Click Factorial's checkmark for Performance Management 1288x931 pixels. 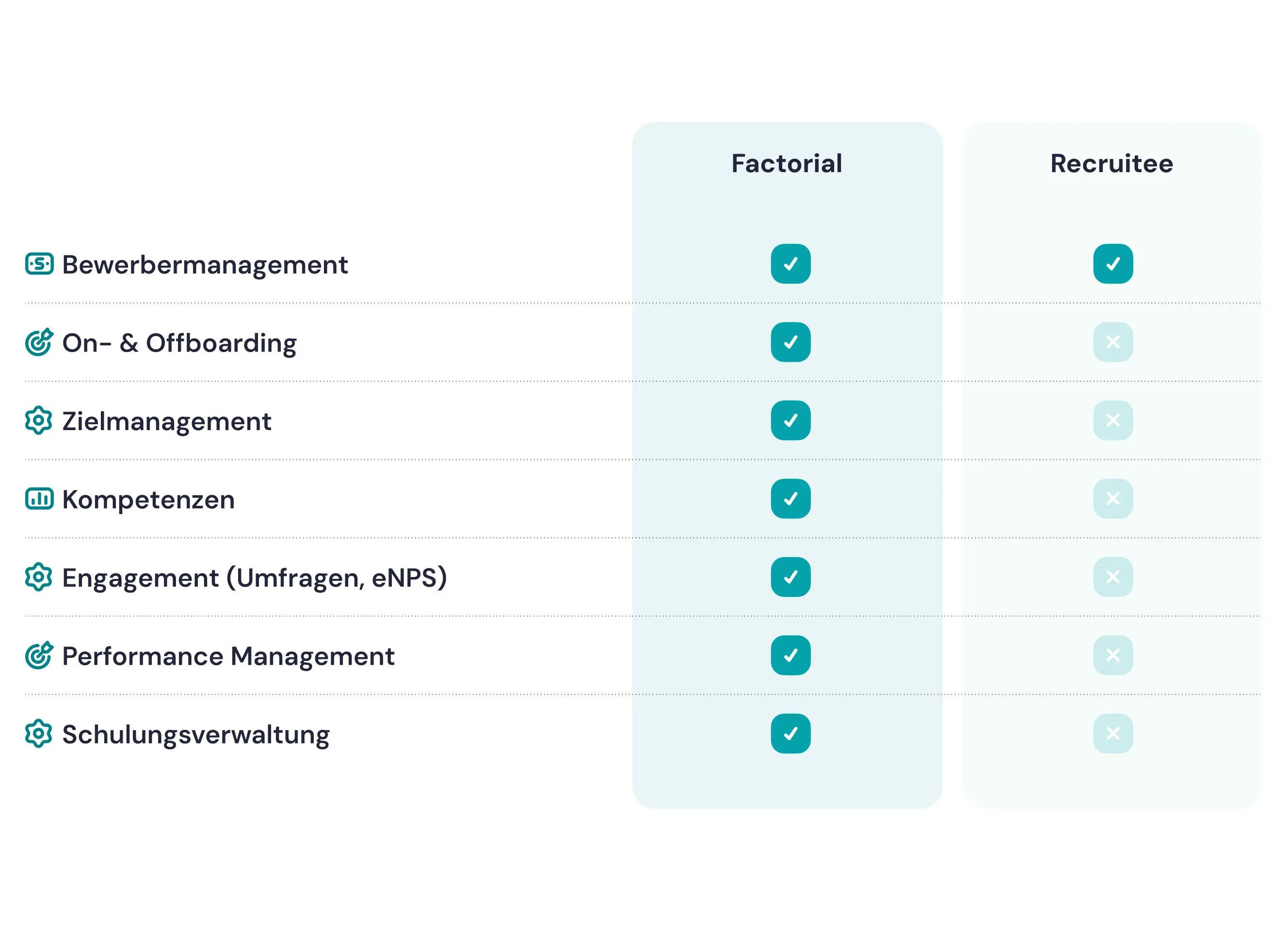(x=790, y=656)
